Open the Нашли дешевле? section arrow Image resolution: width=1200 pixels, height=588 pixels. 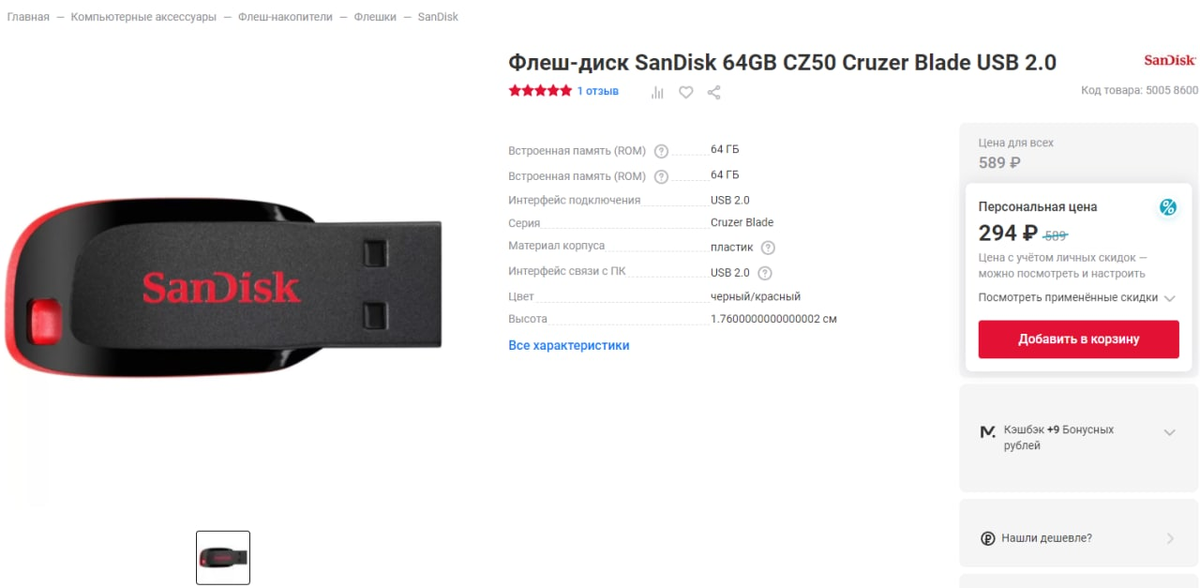[x=1170, y=538]
